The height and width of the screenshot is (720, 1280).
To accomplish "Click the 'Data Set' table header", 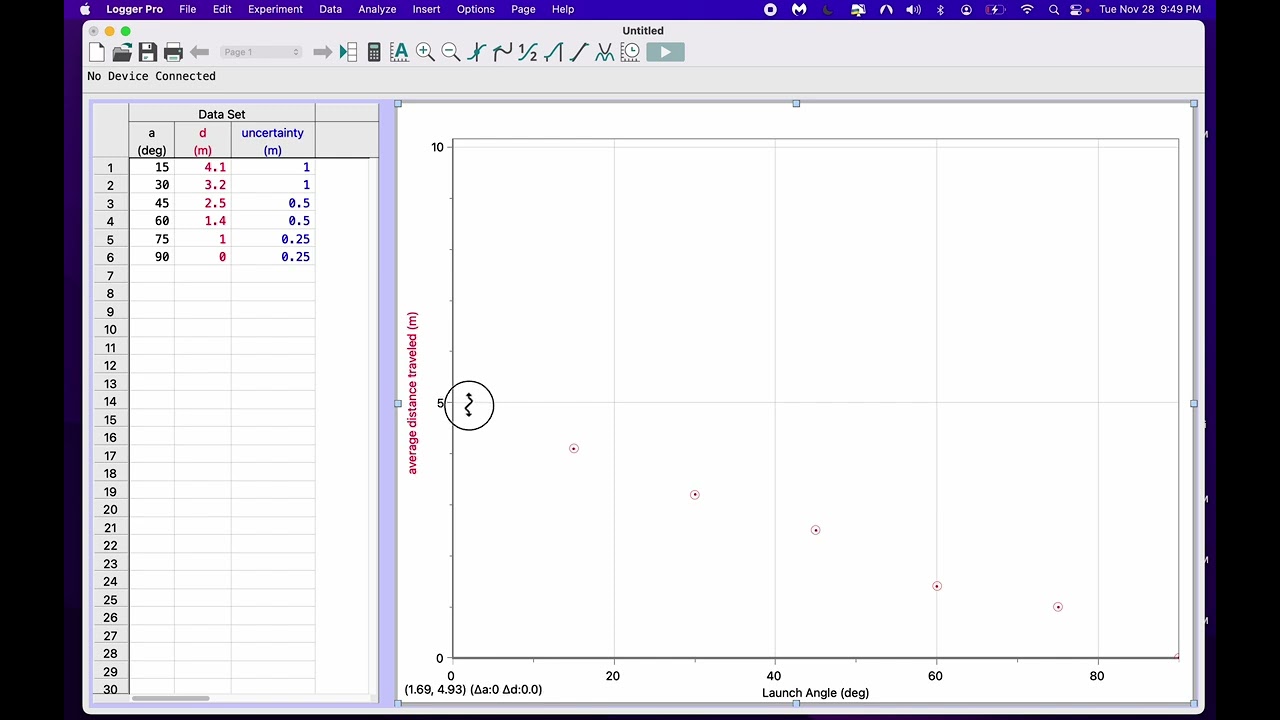I will 222,114.
